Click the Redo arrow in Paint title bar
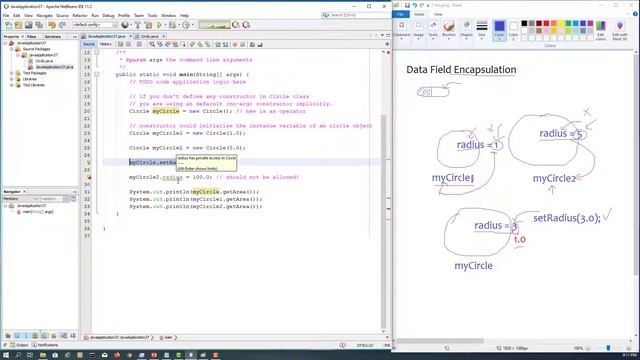Image resolution: width=640 pixels, height=360 pixels. tap(422, 5)
